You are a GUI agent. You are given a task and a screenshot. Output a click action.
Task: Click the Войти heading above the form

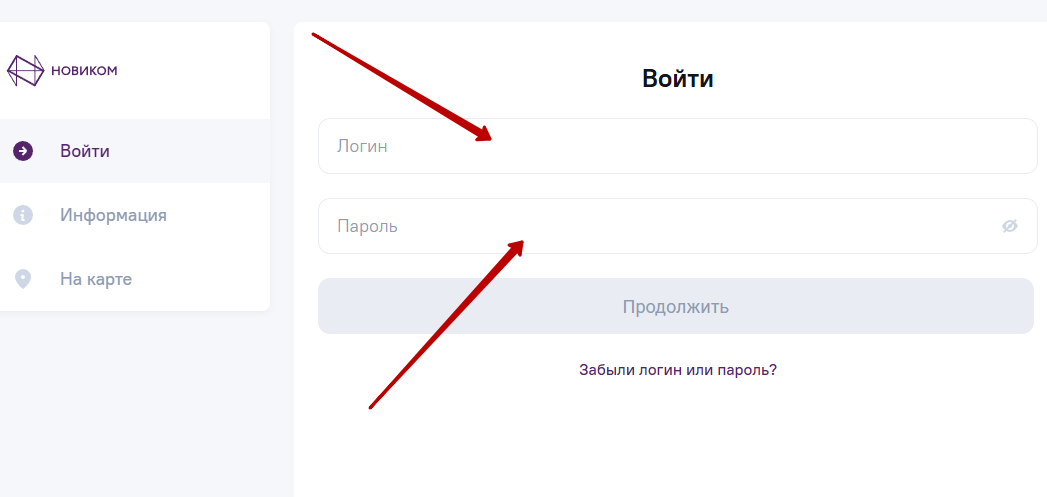point(677,79)
